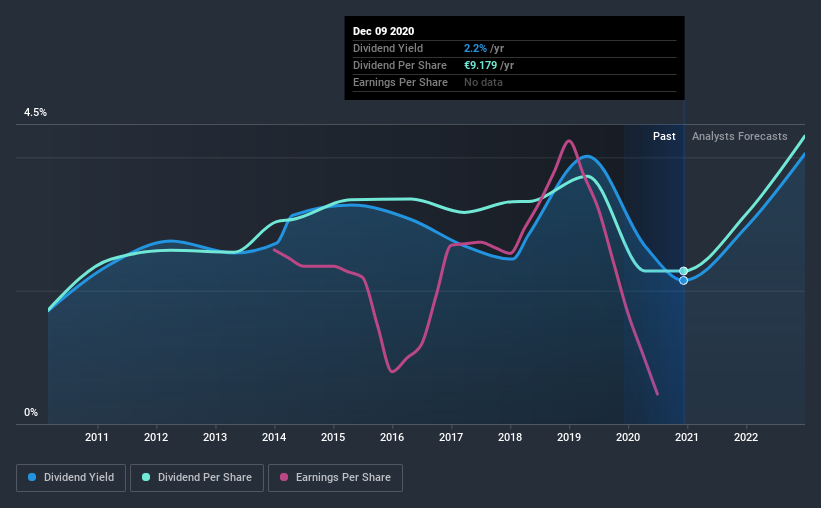
Task: Click the 2.2% dividend yield value
Action: (475, 48)
